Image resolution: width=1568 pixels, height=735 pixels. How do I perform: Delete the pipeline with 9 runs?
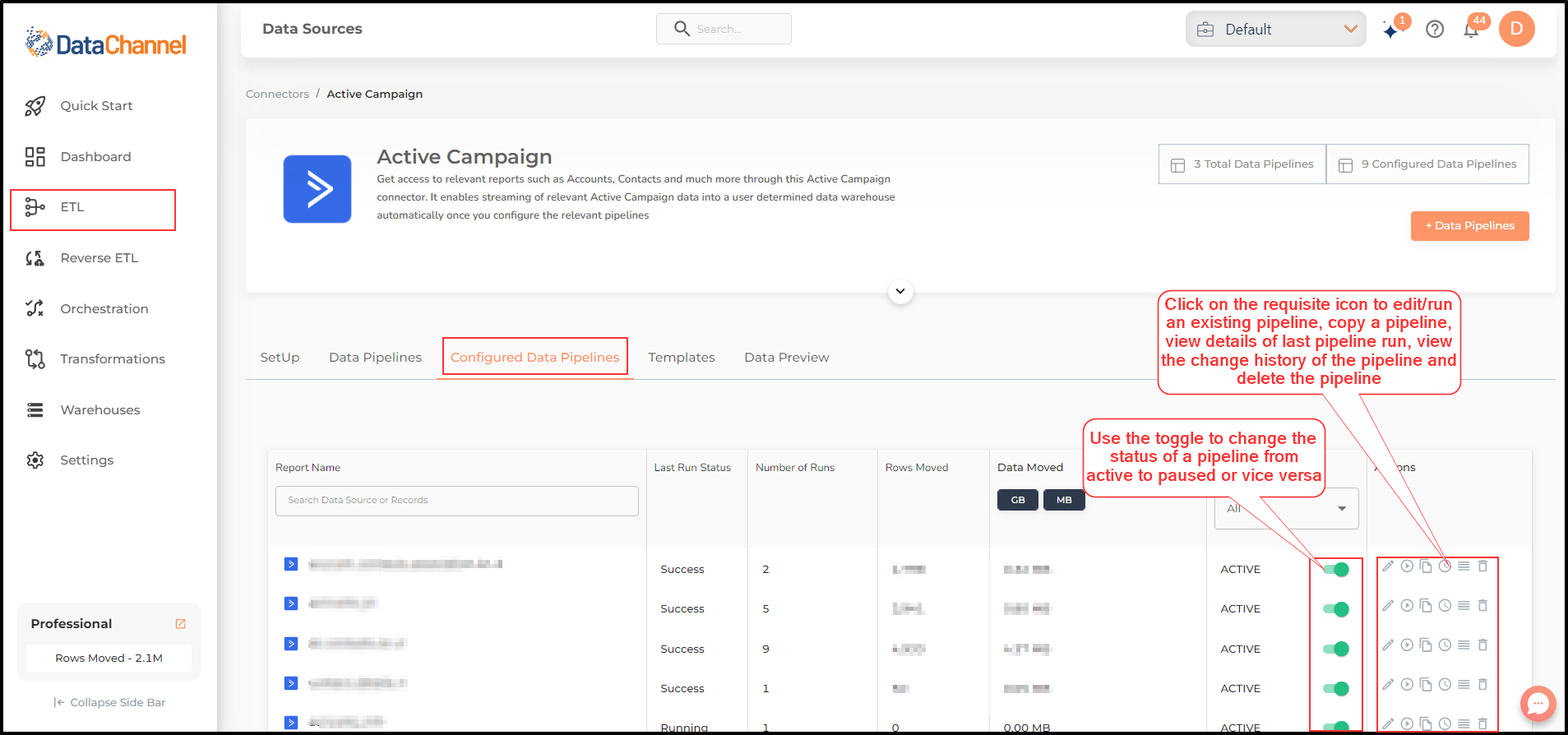(x=1482, y=645)
